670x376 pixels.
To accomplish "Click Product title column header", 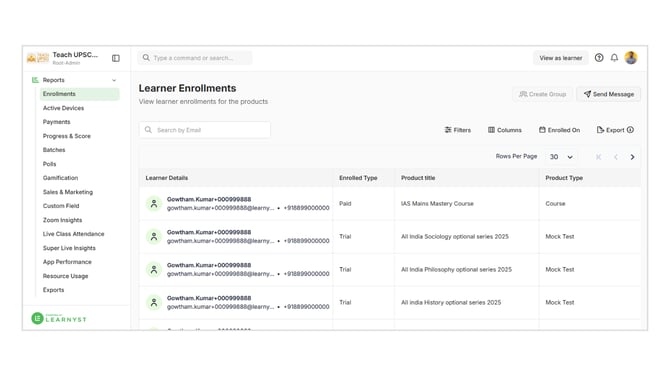I will [x=418, y=178].
